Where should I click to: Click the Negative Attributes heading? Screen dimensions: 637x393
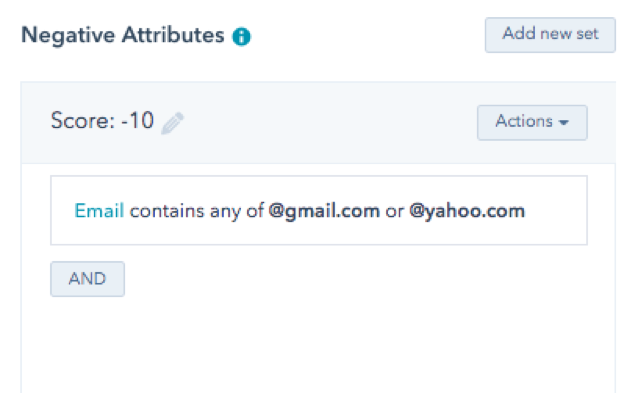click(123, 35)
